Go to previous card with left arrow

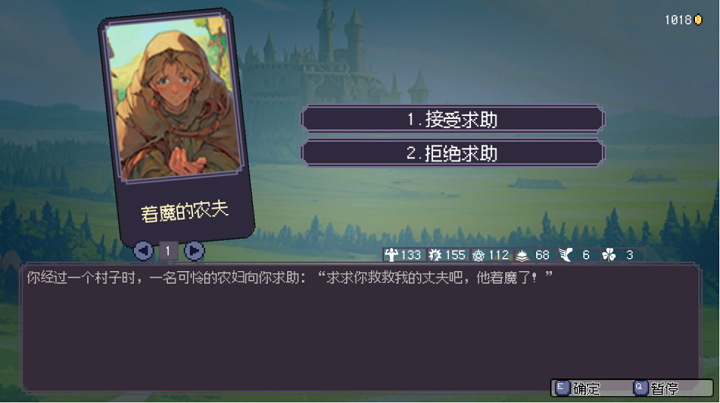(x=143, y=251)
